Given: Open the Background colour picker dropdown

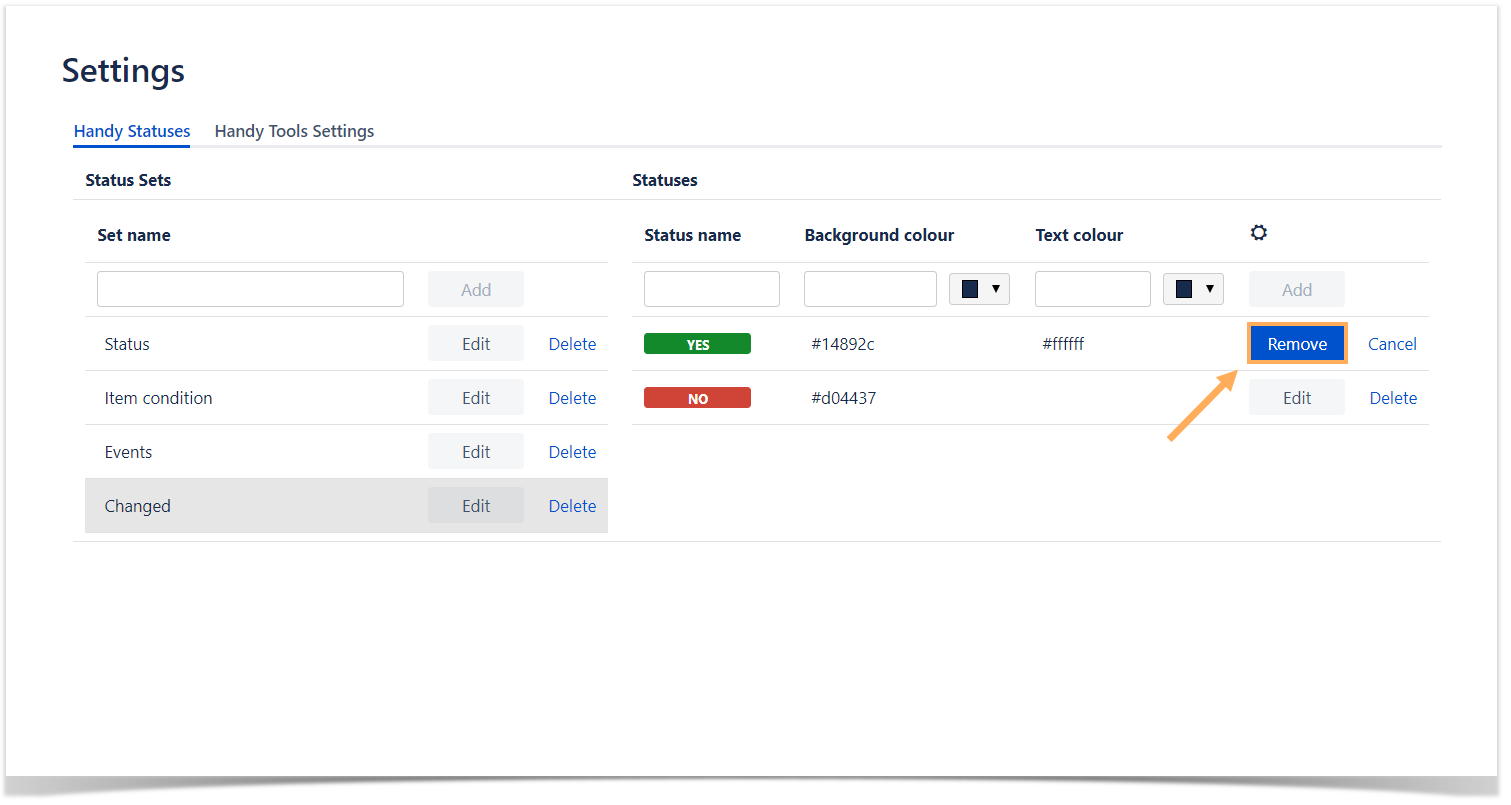Looking at the screenshot, I should pos(979,289).
